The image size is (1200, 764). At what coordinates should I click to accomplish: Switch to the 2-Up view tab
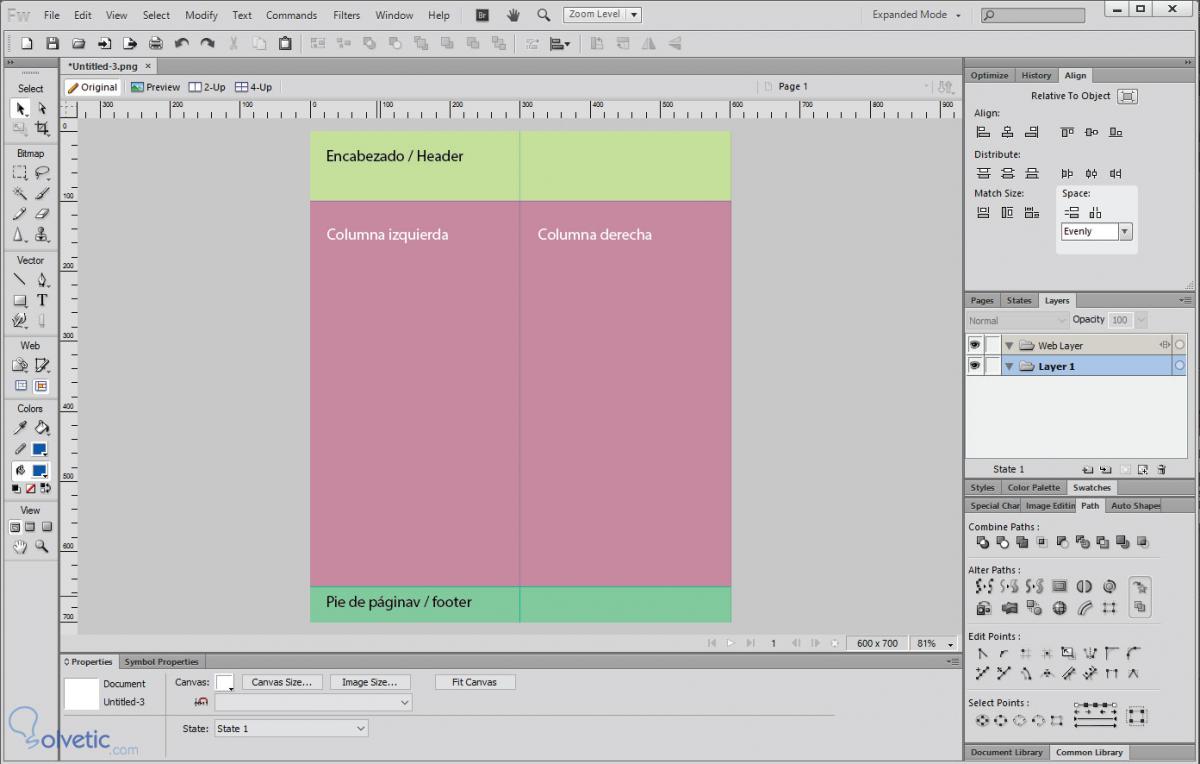pos(208,87)
